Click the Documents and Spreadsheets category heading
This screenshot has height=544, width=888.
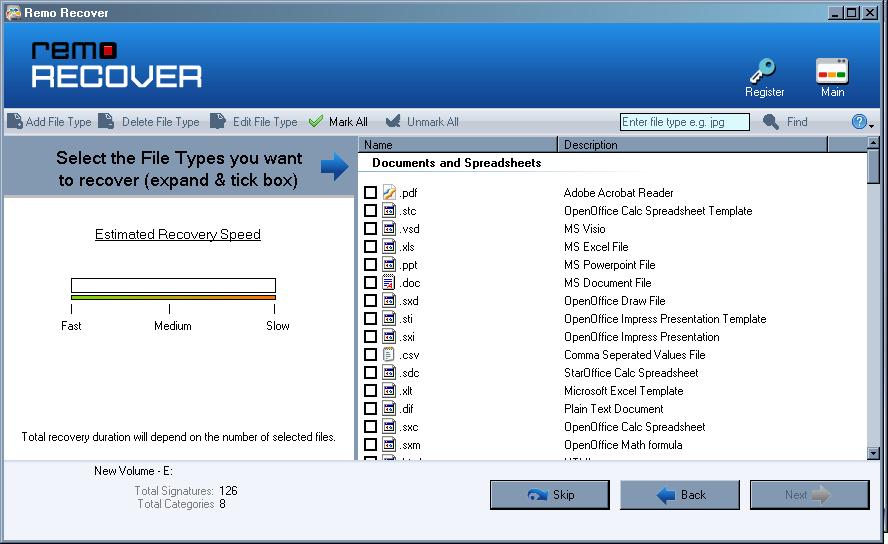[456, 163]
